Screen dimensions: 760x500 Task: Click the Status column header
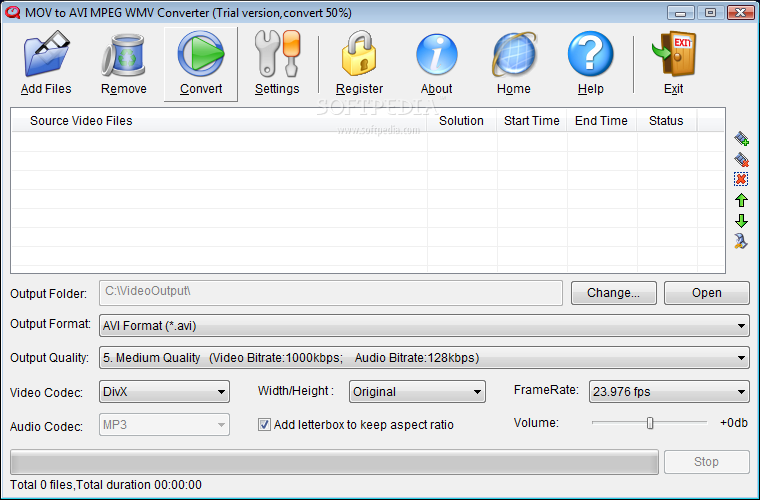tap(666, 121)
